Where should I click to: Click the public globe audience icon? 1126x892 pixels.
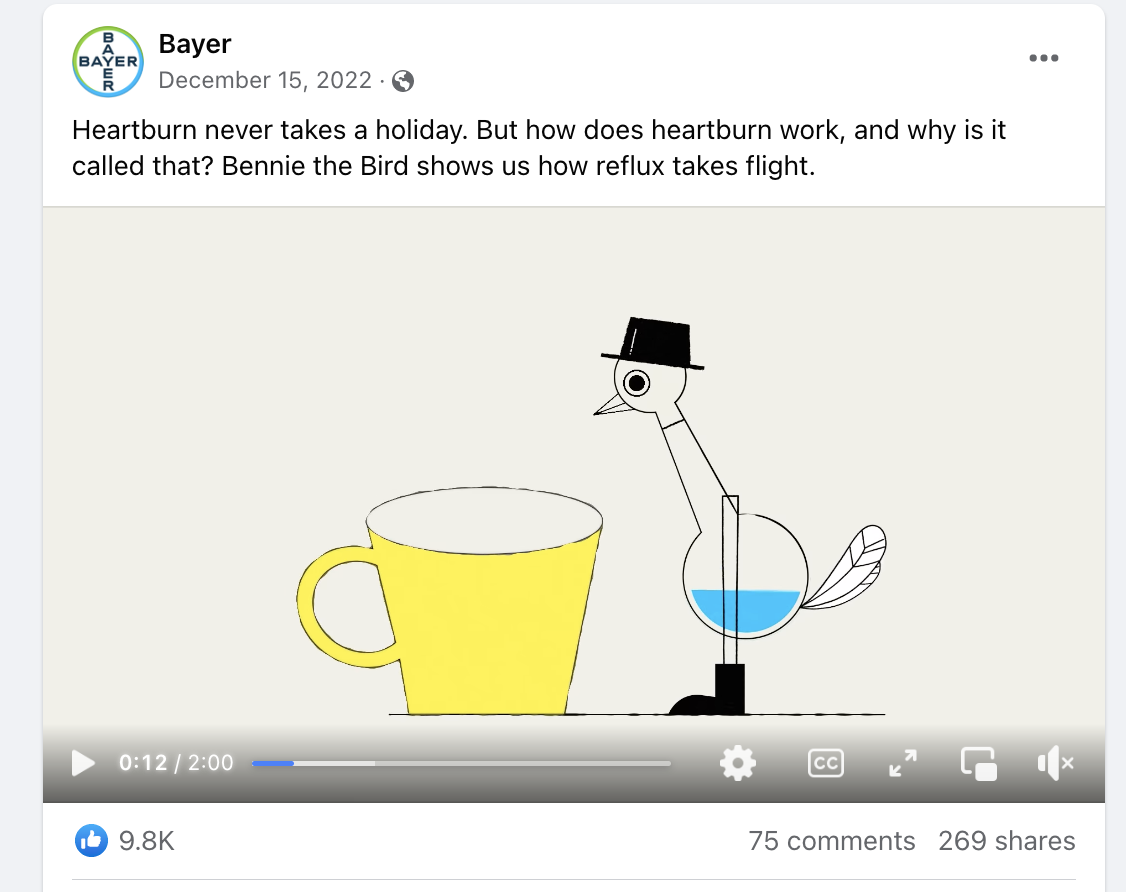(403, 81)
